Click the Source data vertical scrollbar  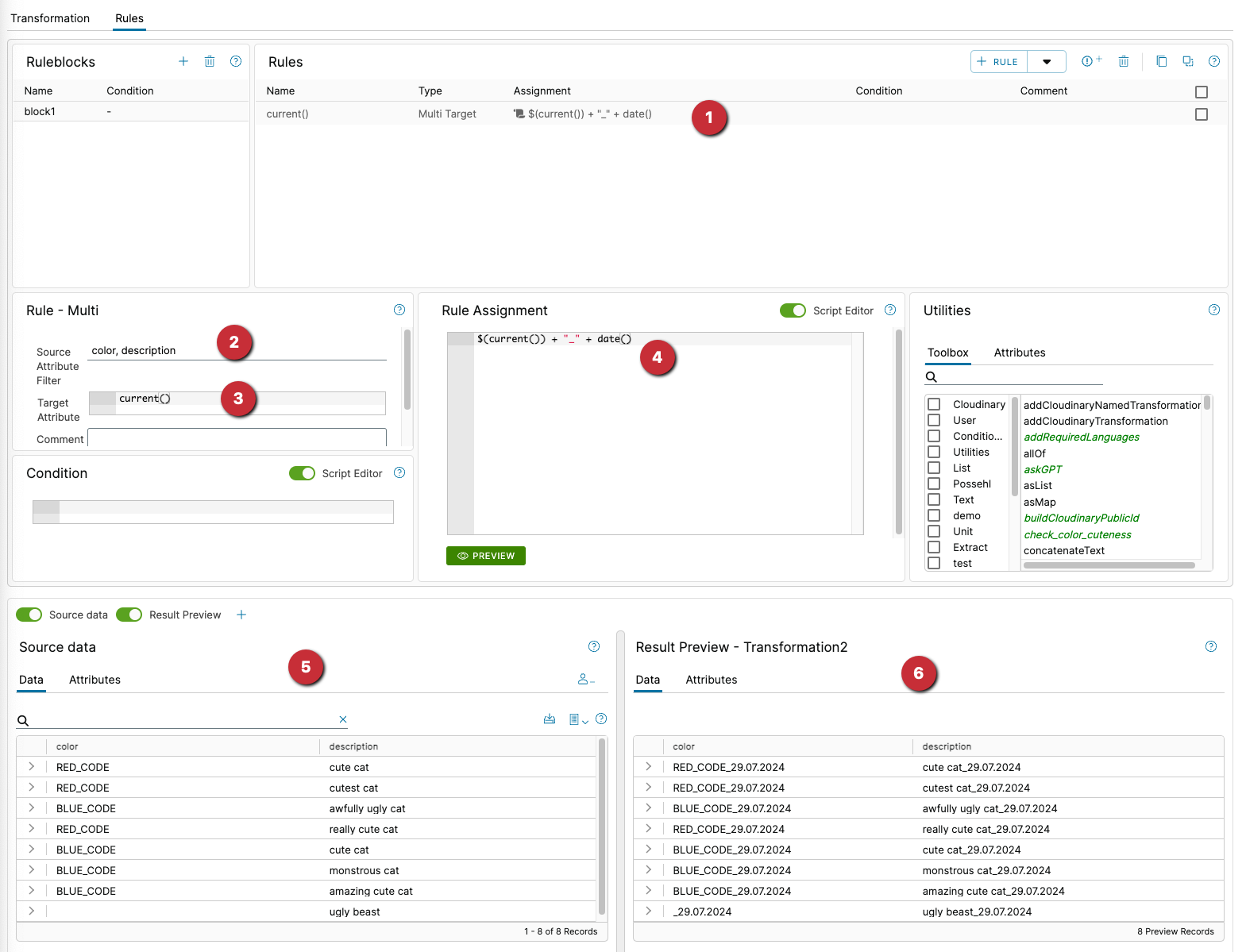click(602, 826)
